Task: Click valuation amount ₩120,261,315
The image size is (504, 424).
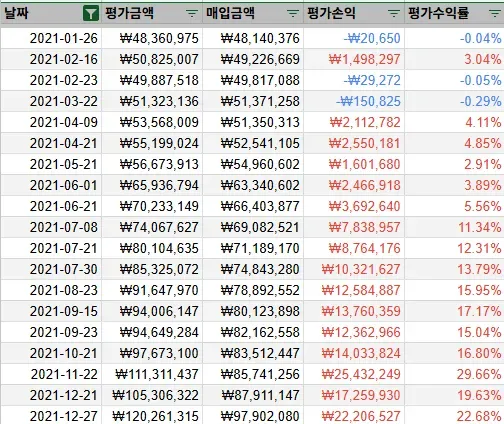Action: [156, 416]
